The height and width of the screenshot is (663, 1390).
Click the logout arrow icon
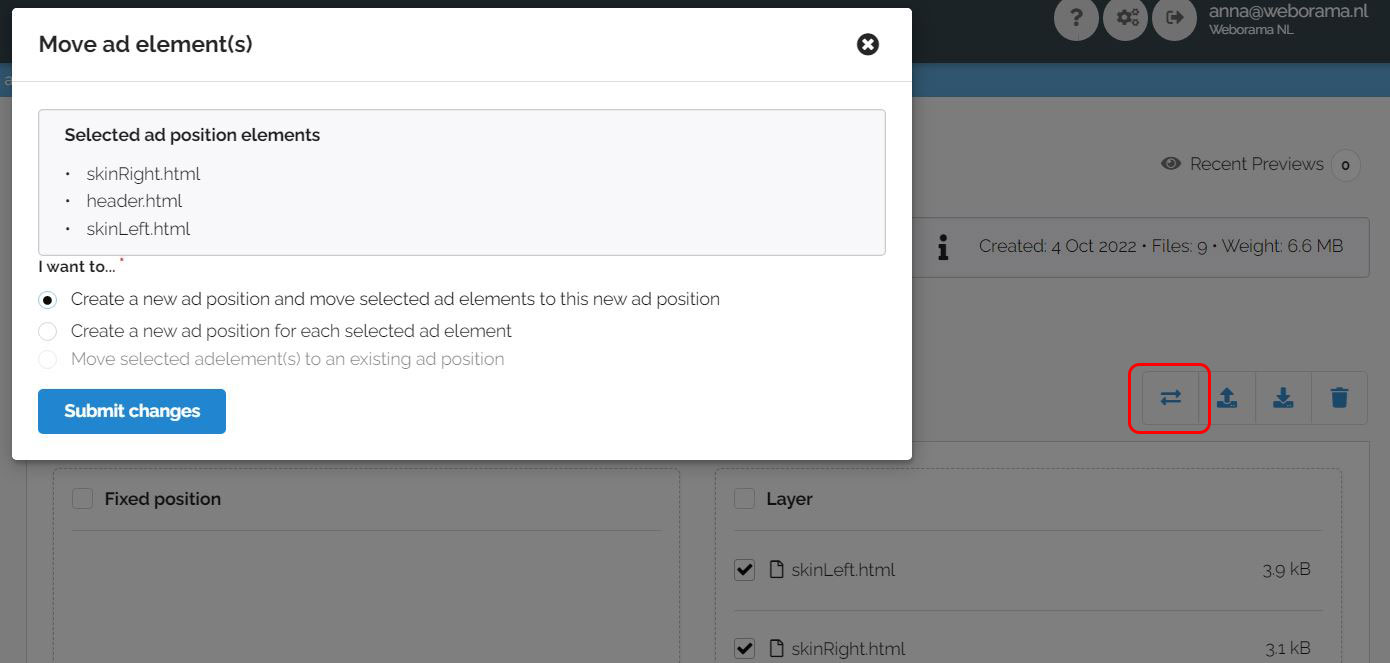pyautogui.click(x=1175, y=18)
